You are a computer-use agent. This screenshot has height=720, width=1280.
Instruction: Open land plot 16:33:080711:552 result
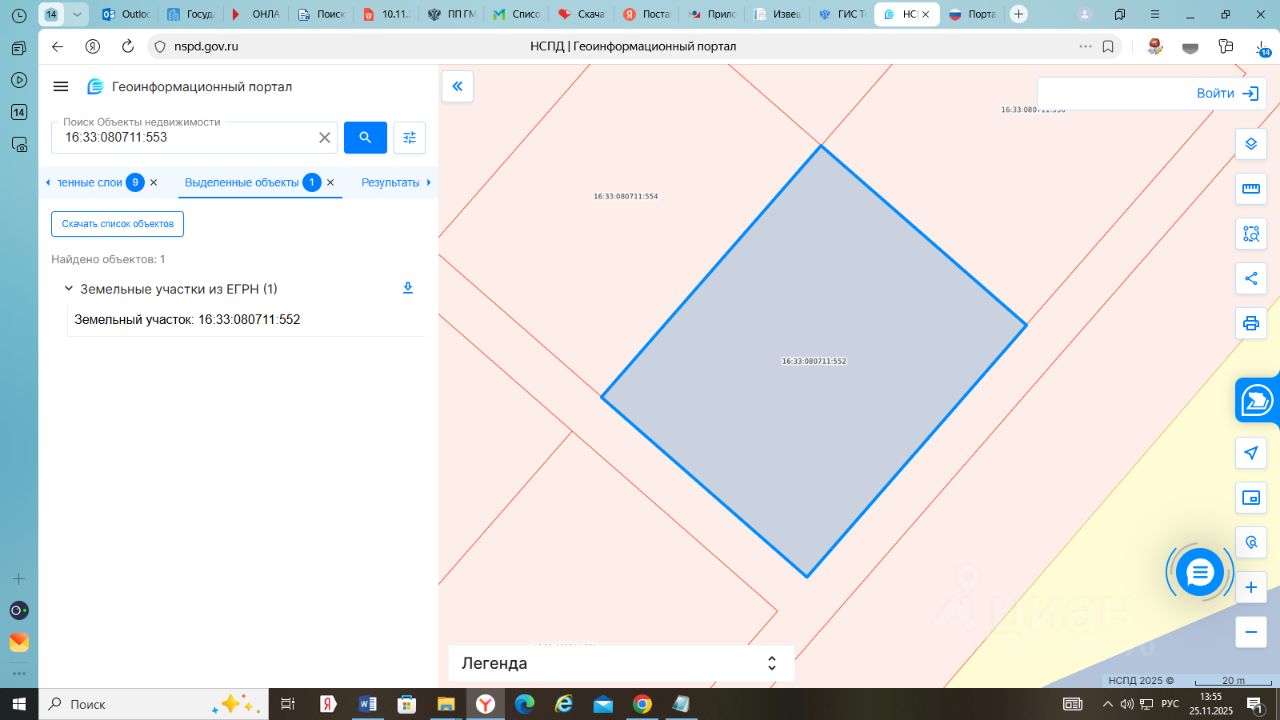[187, 320]
